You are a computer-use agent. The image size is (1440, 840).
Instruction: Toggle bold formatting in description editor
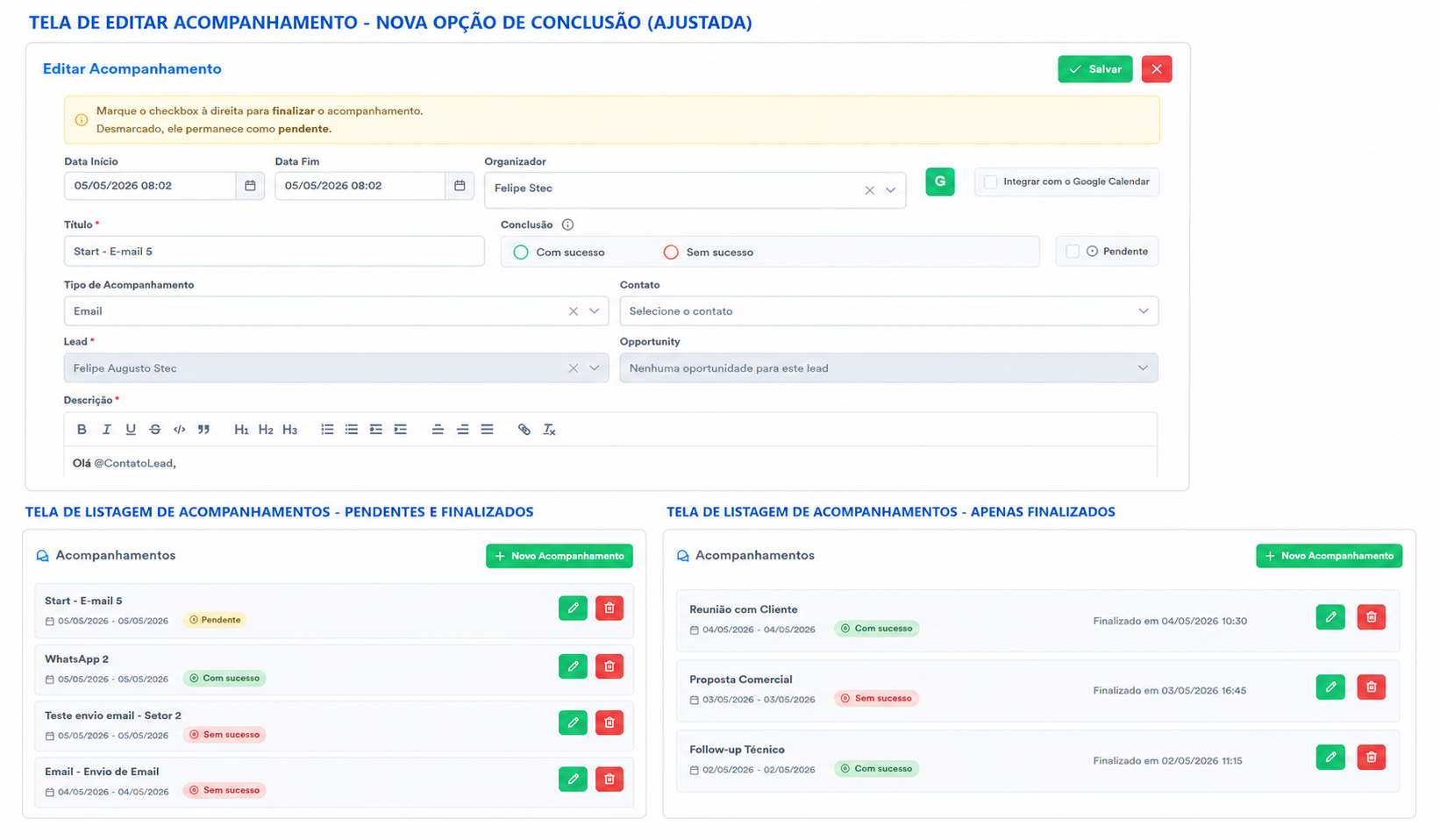82,430
